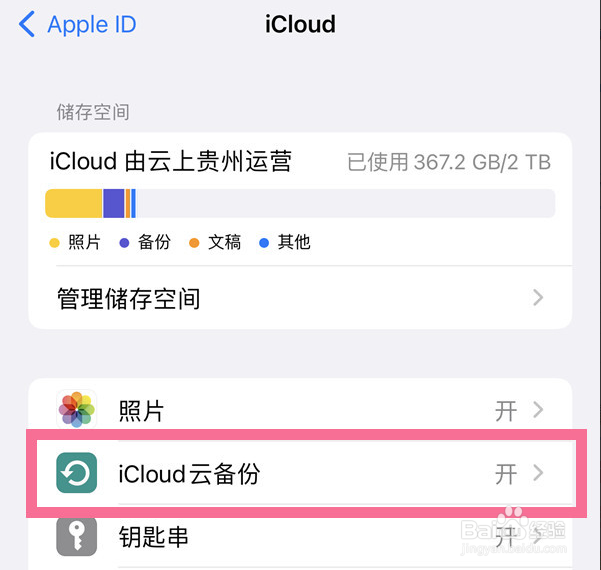Toggle 照片 status 开
The height and width of the screenshot is (570, 601).
[506, 411]
